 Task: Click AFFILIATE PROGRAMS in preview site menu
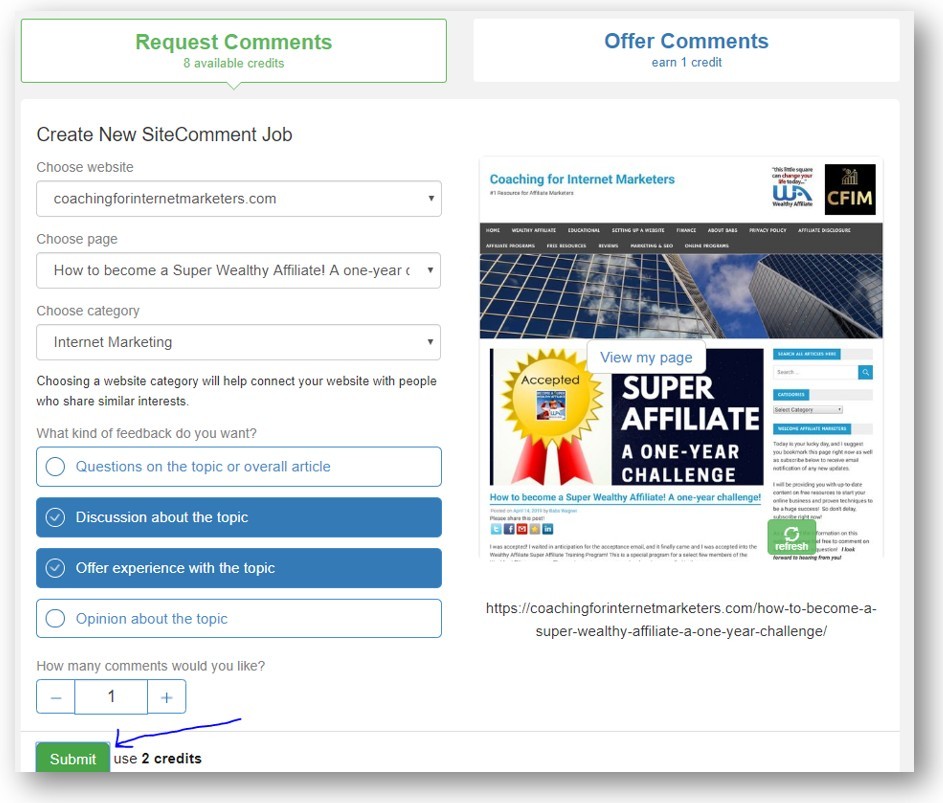coord(510,245)
